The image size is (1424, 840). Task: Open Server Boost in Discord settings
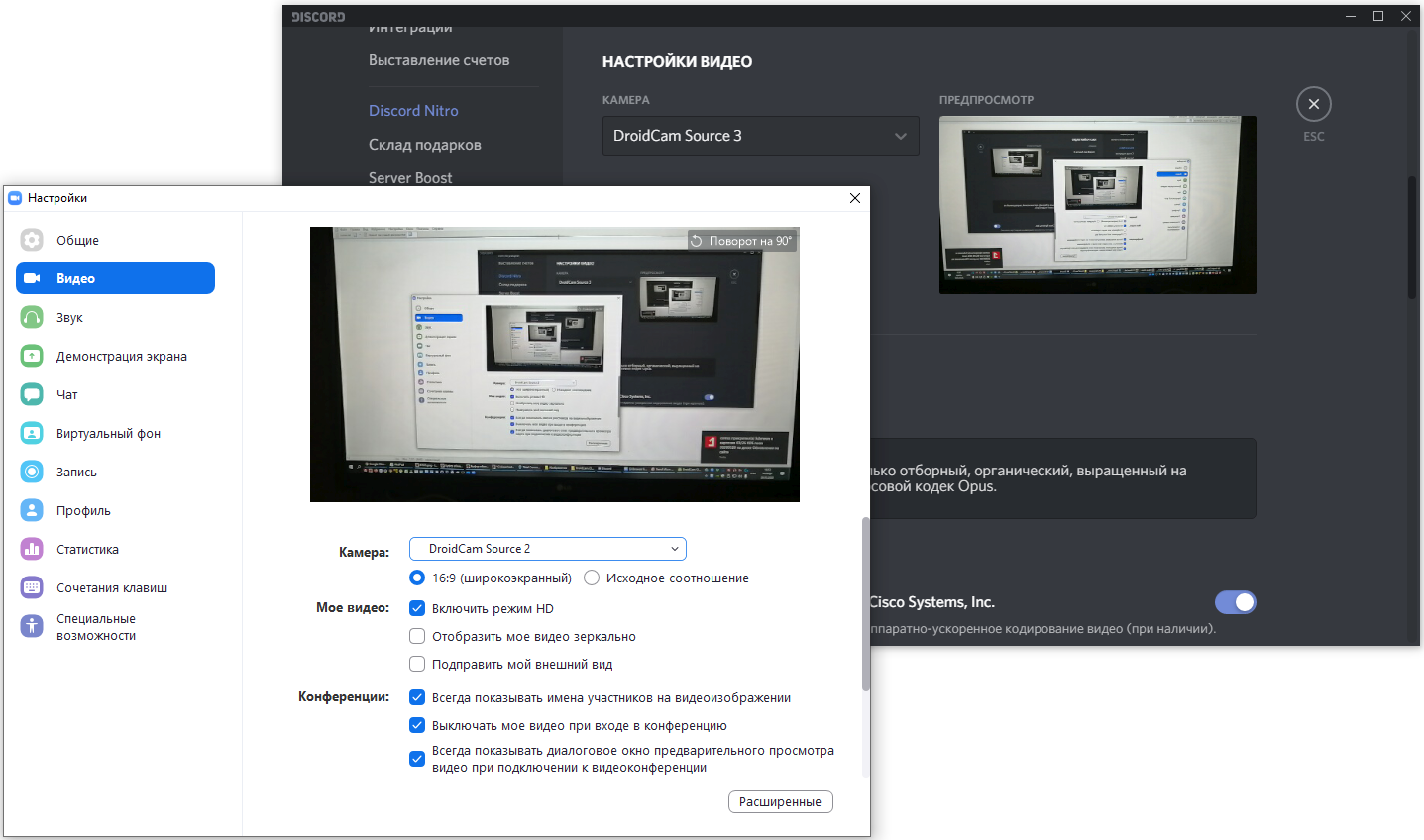click(410, 177)
